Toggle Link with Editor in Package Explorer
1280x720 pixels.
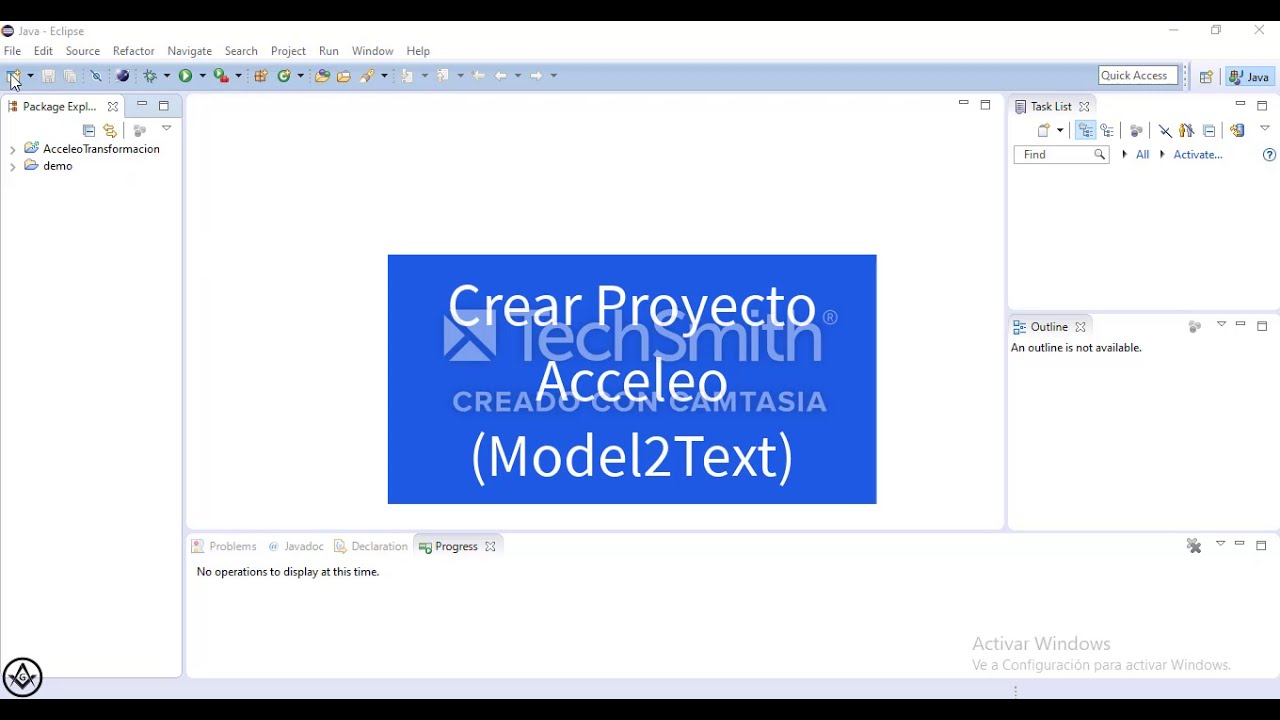(x=110, y=130)
